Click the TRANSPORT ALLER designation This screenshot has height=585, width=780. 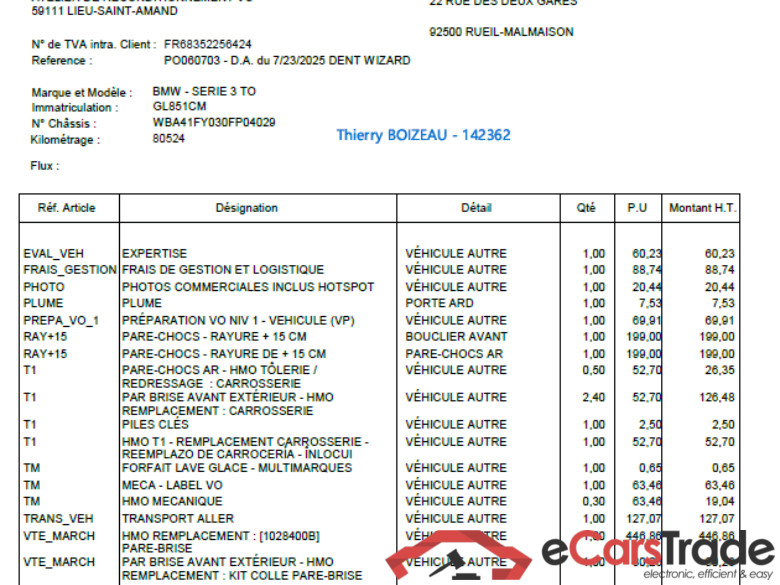178,519
